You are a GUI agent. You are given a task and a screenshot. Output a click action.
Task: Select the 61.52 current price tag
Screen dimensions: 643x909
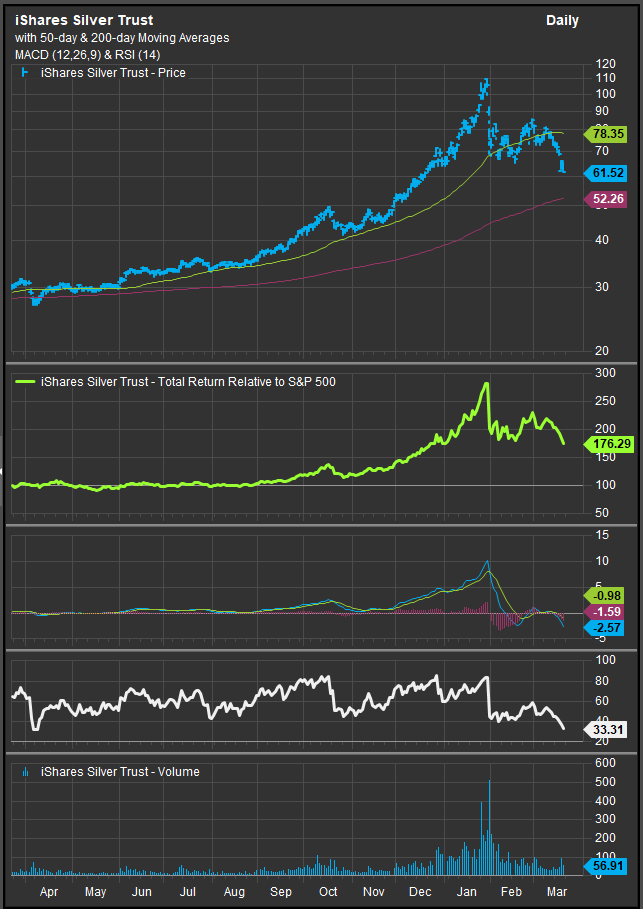tap(602, 173)
